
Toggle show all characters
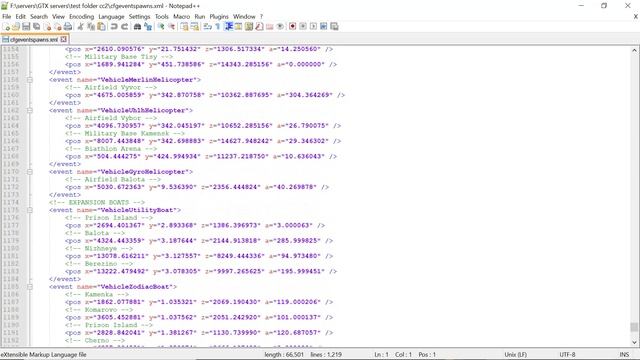point(218,27)
